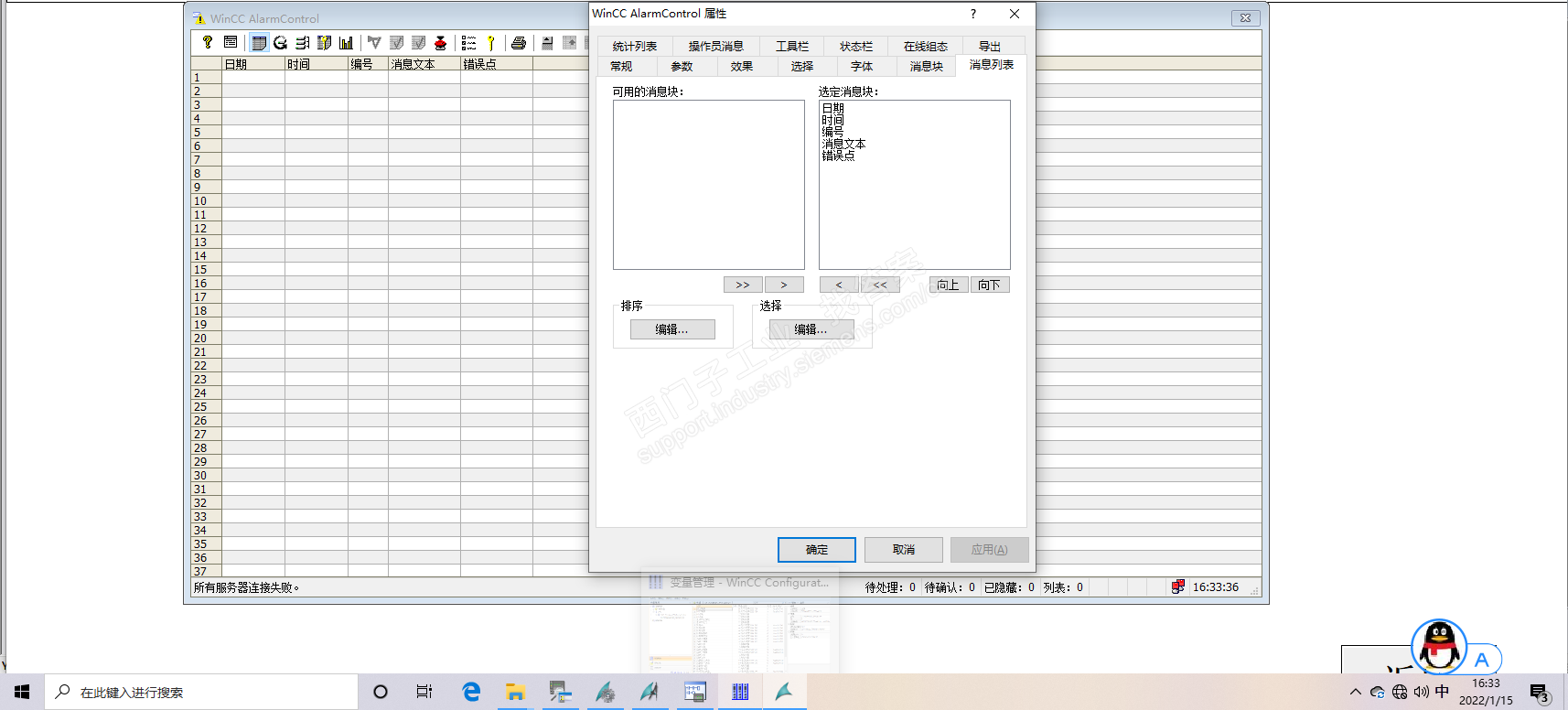Open the selection dialog checklist icon

(x=468, y=42)
